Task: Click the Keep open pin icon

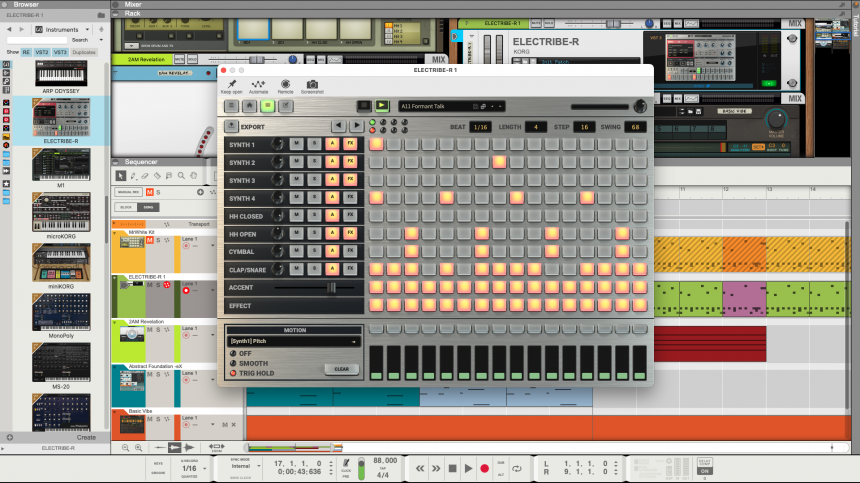Action: [x=231, y=85]
